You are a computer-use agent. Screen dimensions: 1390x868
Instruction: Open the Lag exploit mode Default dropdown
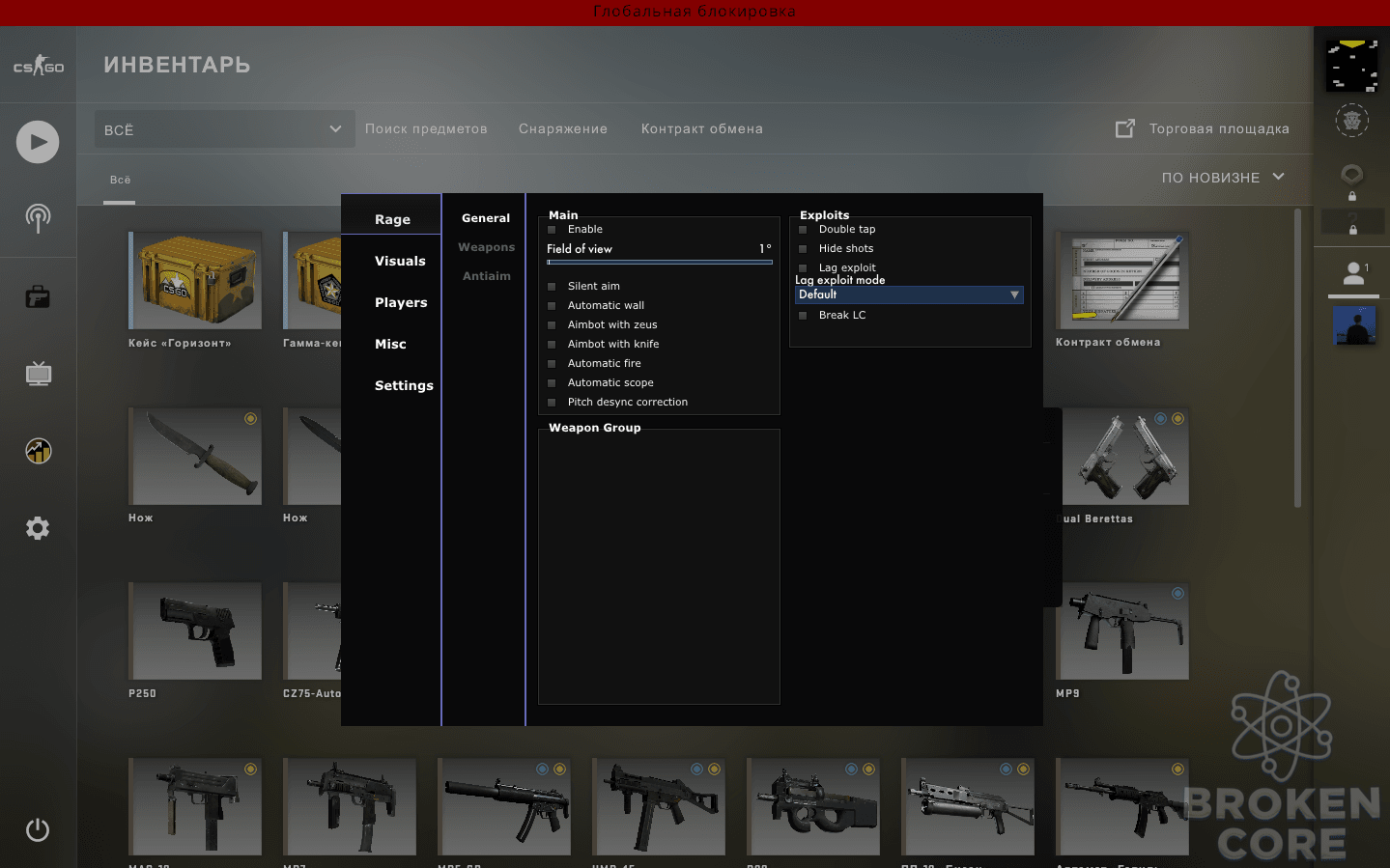[x=909, y=294]
